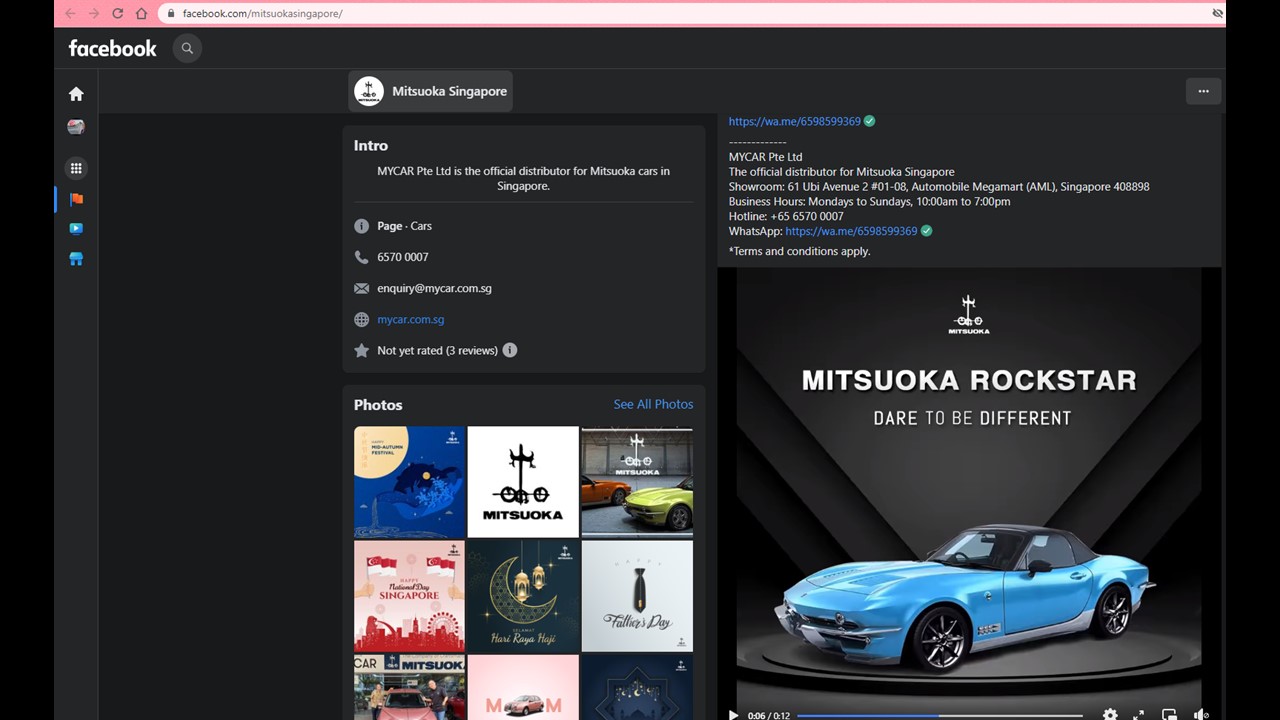The image size is (1280, 720).
Task: Open the white Mitsuoka logo photo thumbnail
Action: [x=523, y=482]
